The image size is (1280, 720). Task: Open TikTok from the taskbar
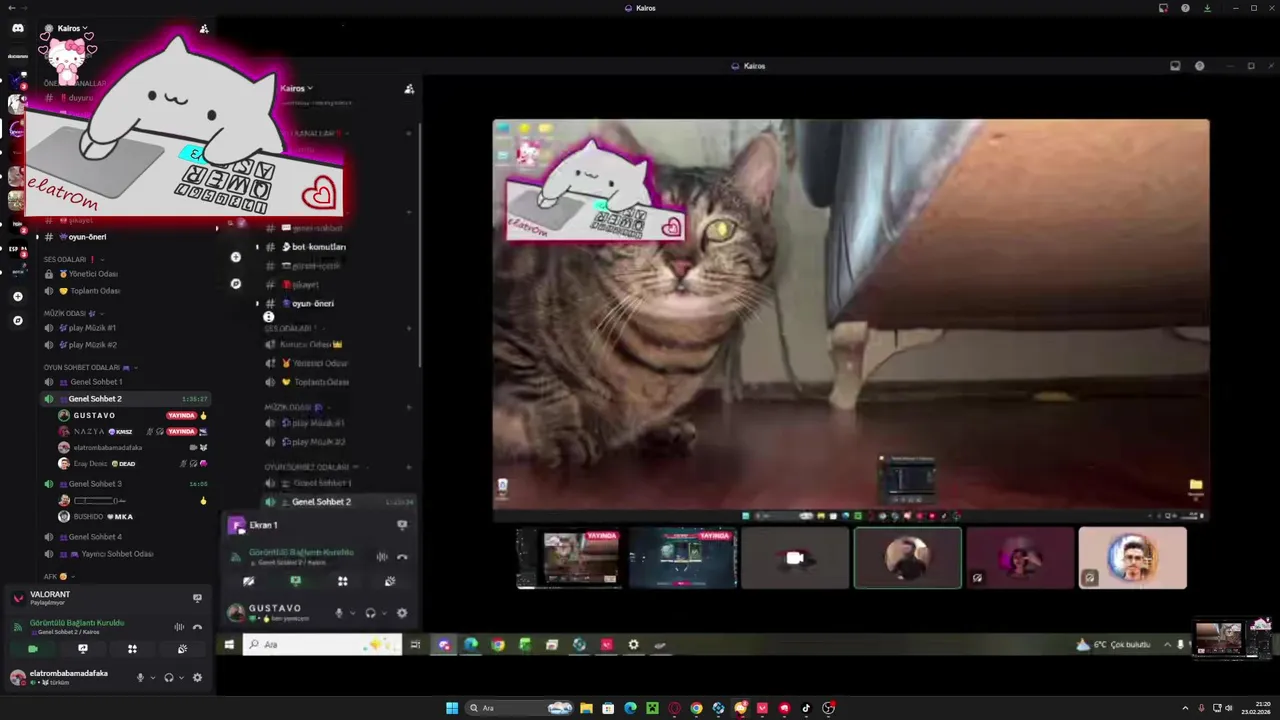[x=806, y=708]
